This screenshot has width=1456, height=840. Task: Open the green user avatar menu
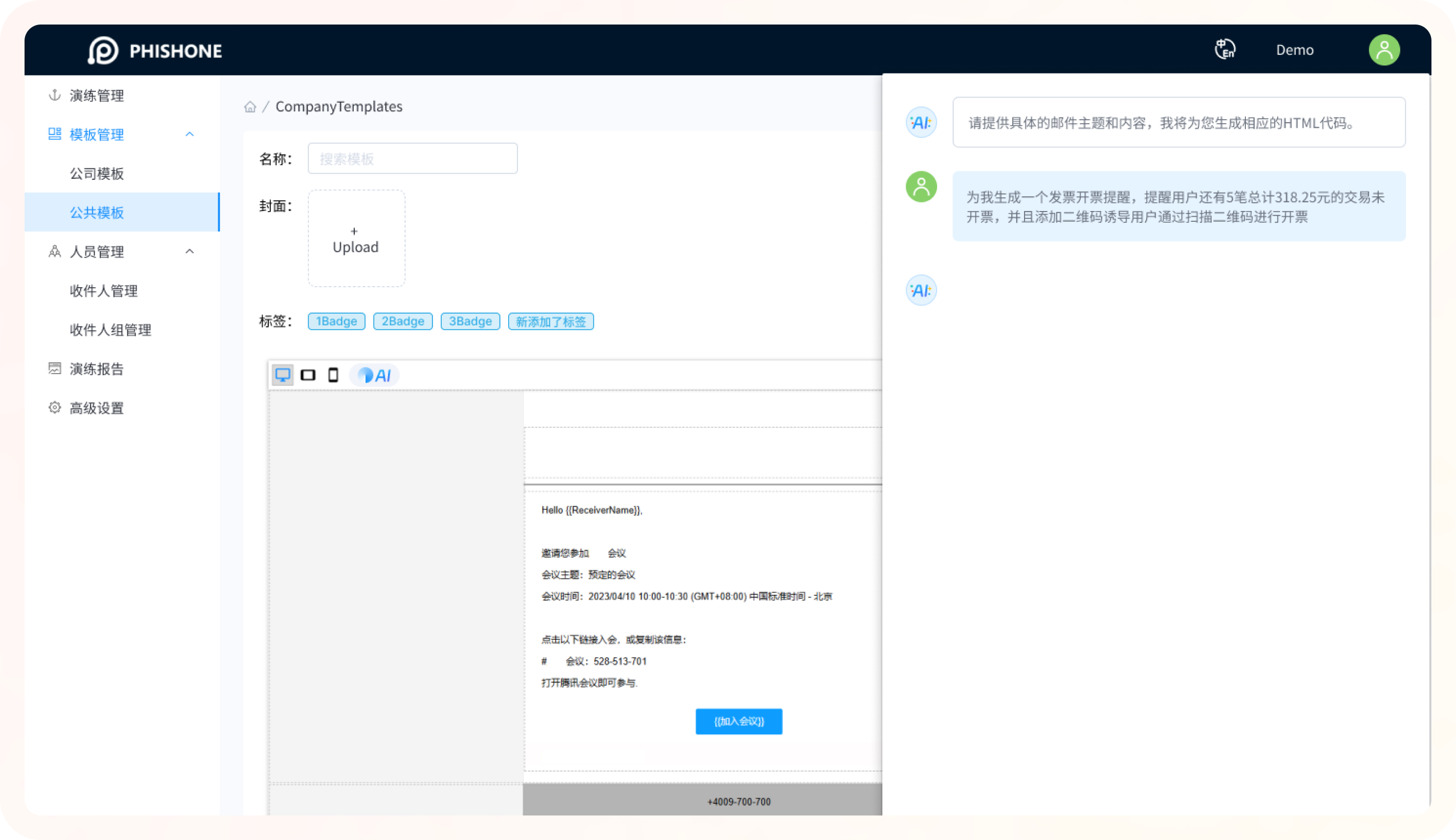[x=1384, y=50]
